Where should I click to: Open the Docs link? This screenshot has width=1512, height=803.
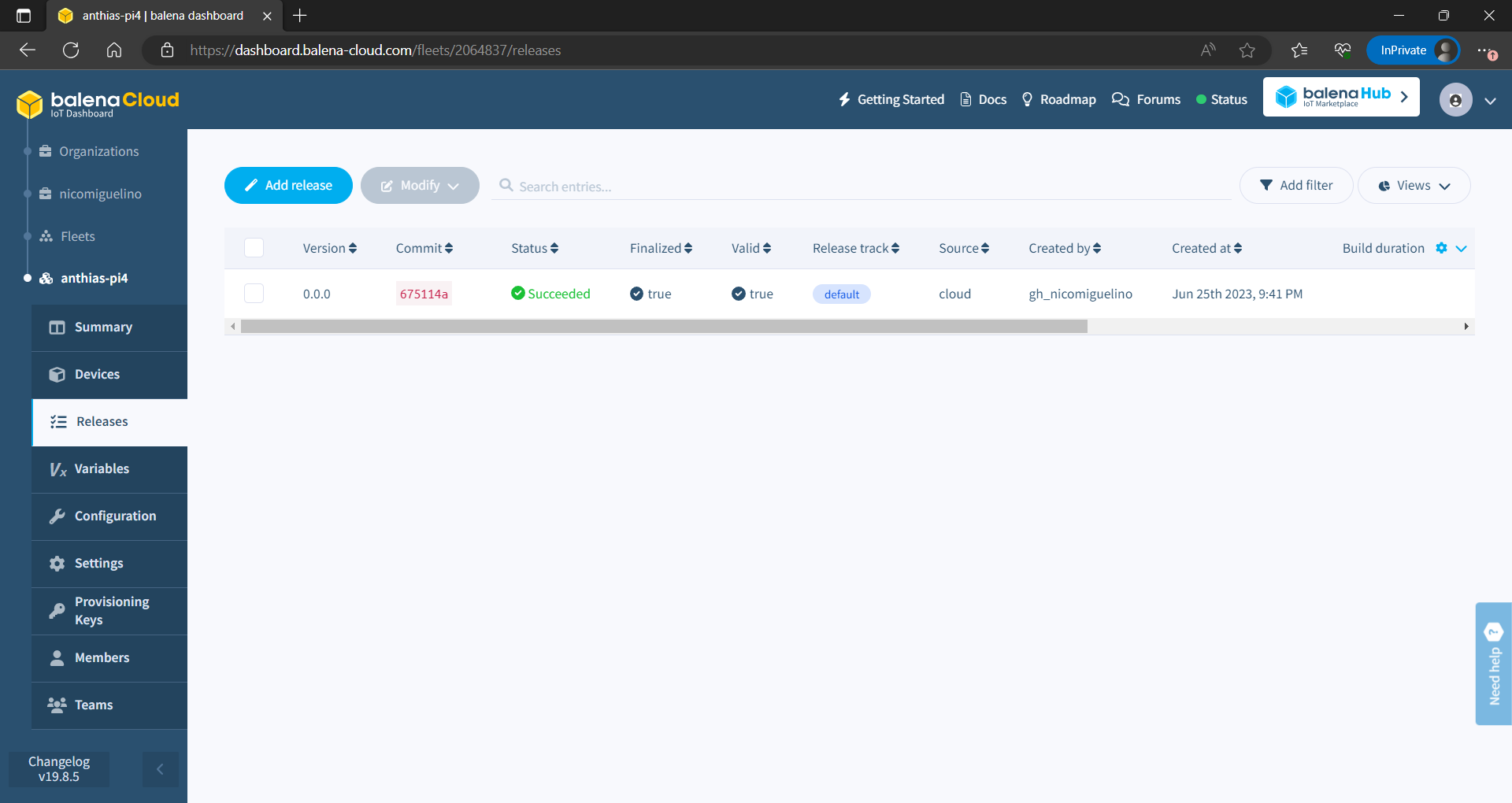(984, 100)
